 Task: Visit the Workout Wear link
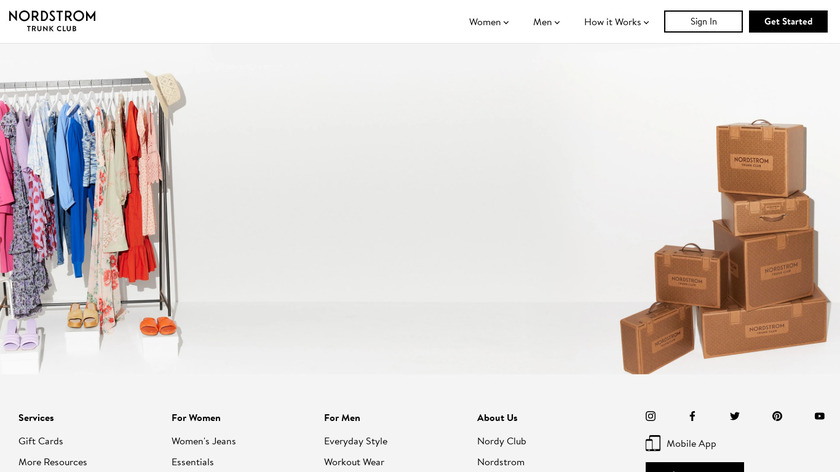pyautogui.click(x=354, y=462)
